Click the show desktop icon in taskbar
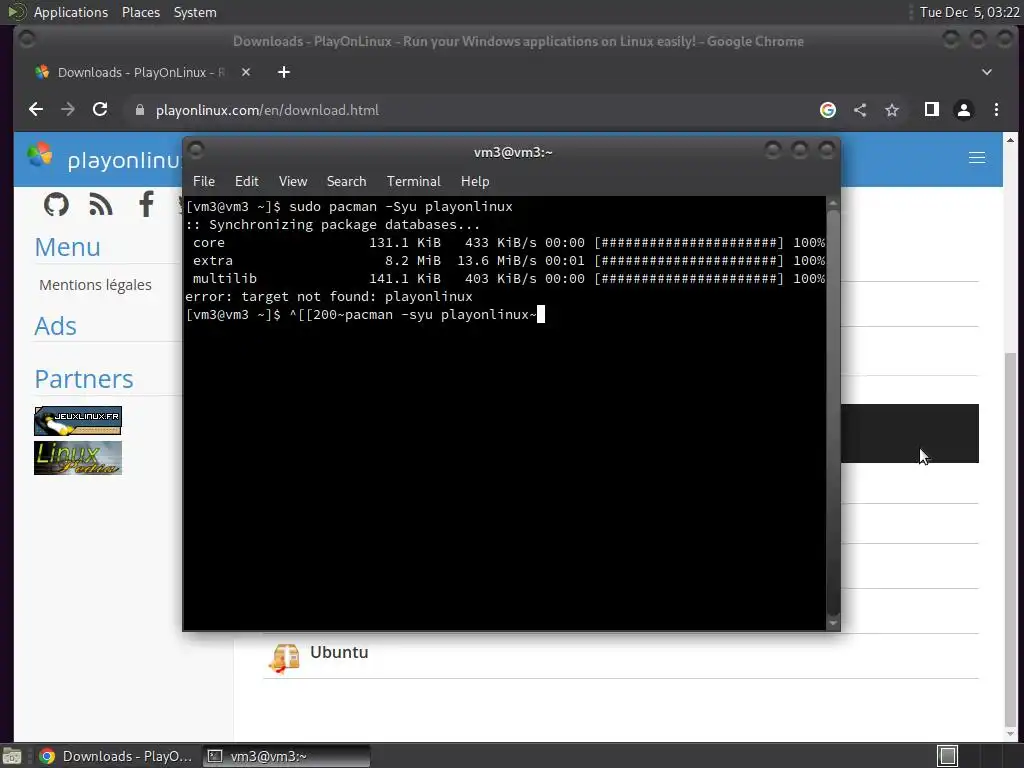The image size is (1024, 768). point(12,756)
